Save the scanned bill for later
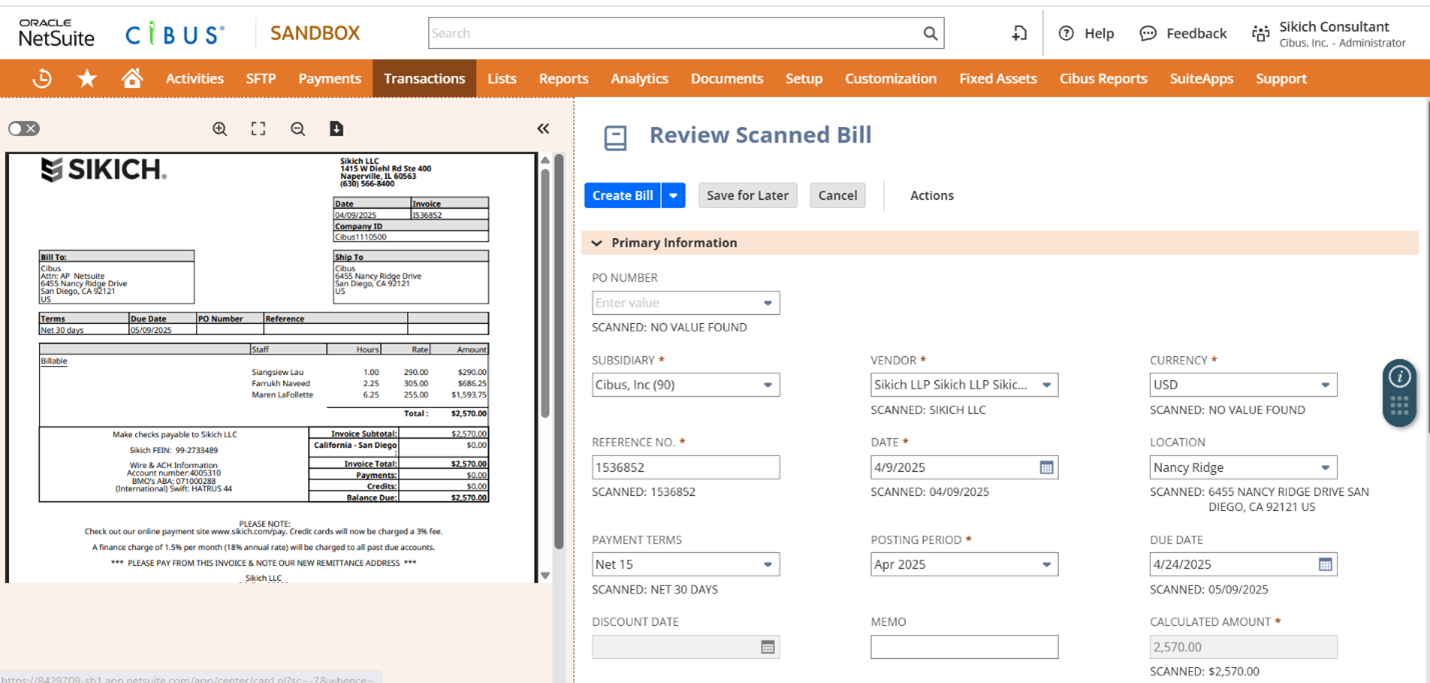The width and height of the screenshot is (1430, 683). point(747,195)
